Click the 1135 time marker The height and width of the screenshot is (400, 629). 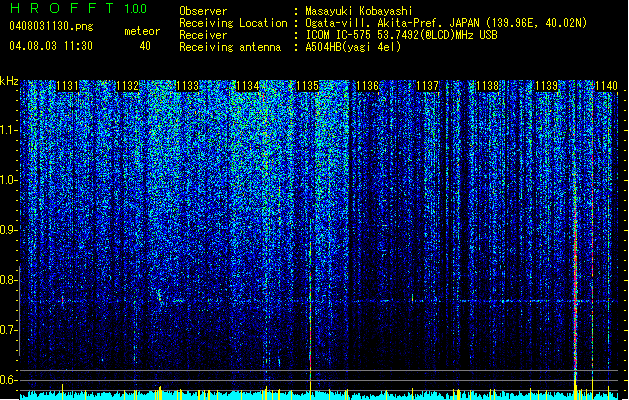tap(307, 86)
